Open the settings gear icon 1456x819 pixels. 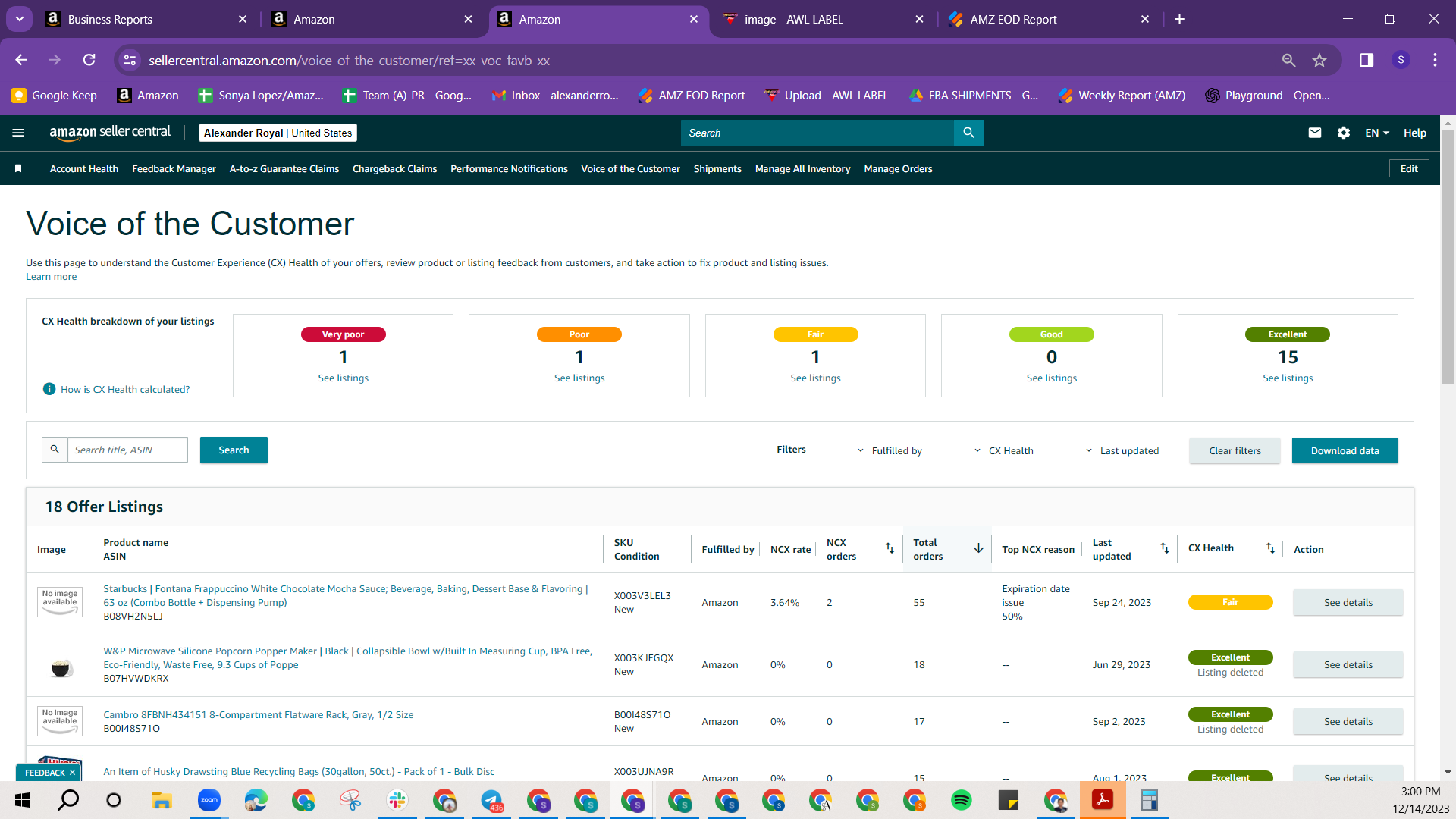tap(1344, 133)
